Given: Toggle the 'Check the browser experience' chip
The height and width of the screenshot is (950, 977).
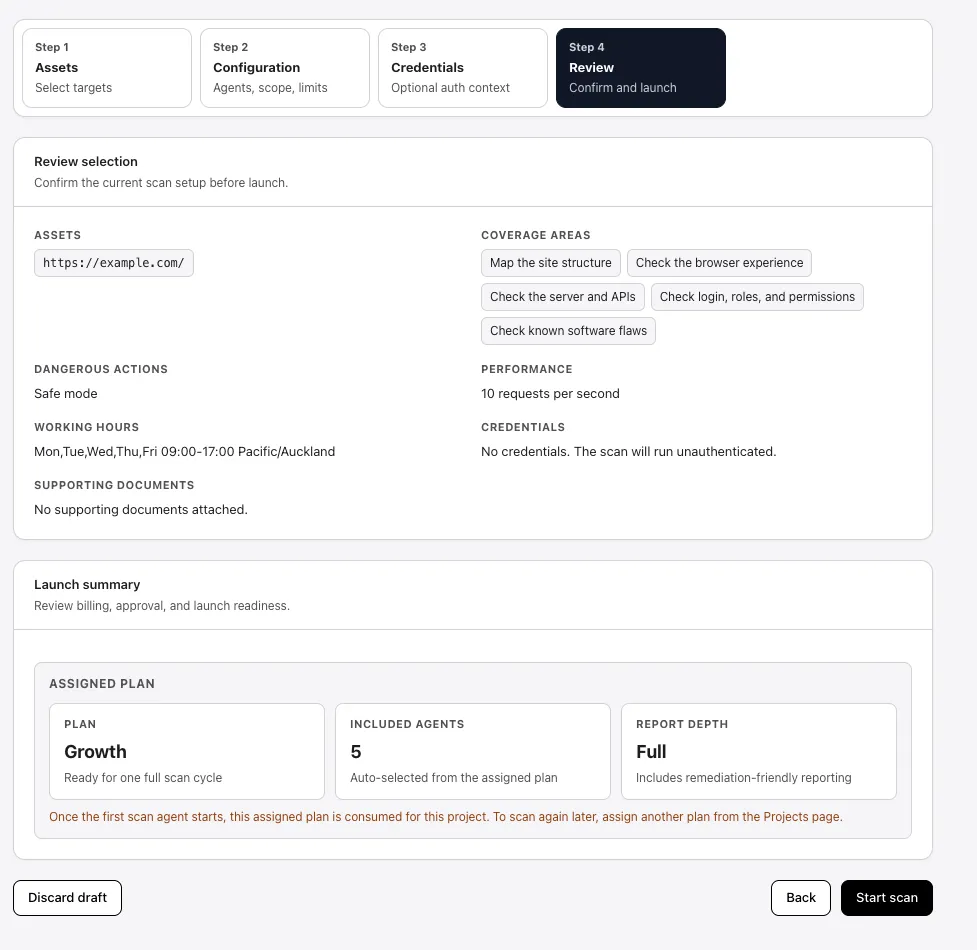Looking at the screenshot, I should tap(719, 262).
